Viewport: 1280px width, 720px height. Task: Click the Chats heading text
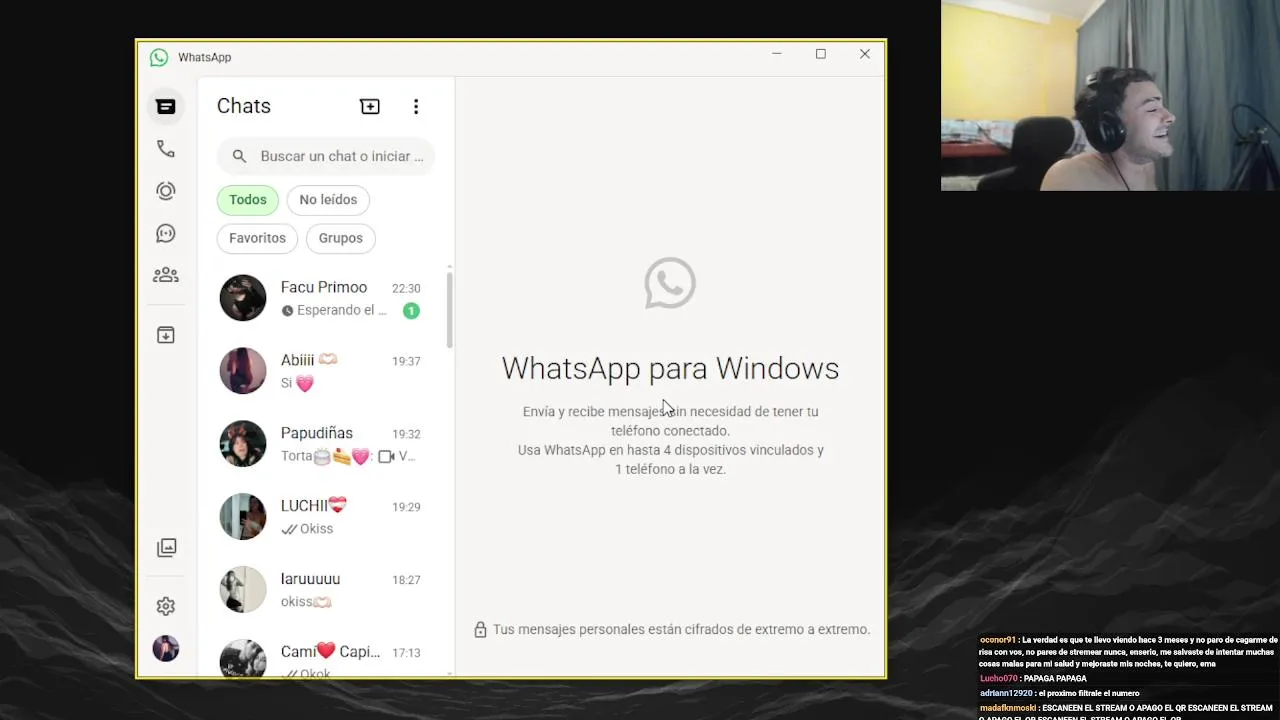(x=244, y=106)
